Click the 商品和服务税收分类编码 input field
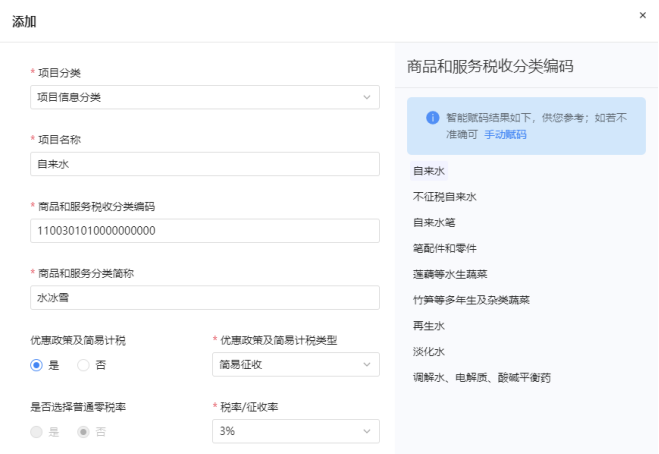Viewport: 659px width, 454px height. tap(205, 231)
